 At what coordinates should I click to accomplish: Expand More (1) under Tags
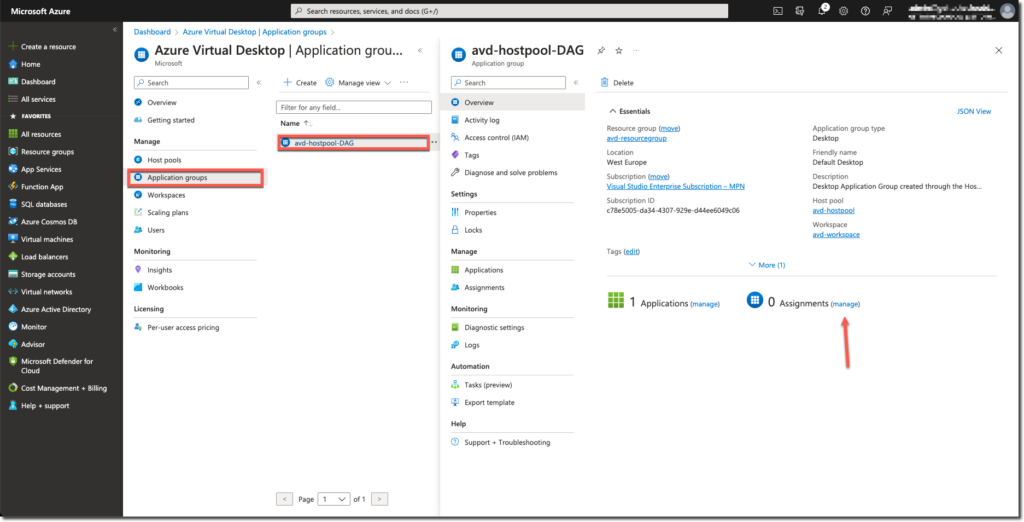click(767, 265)
